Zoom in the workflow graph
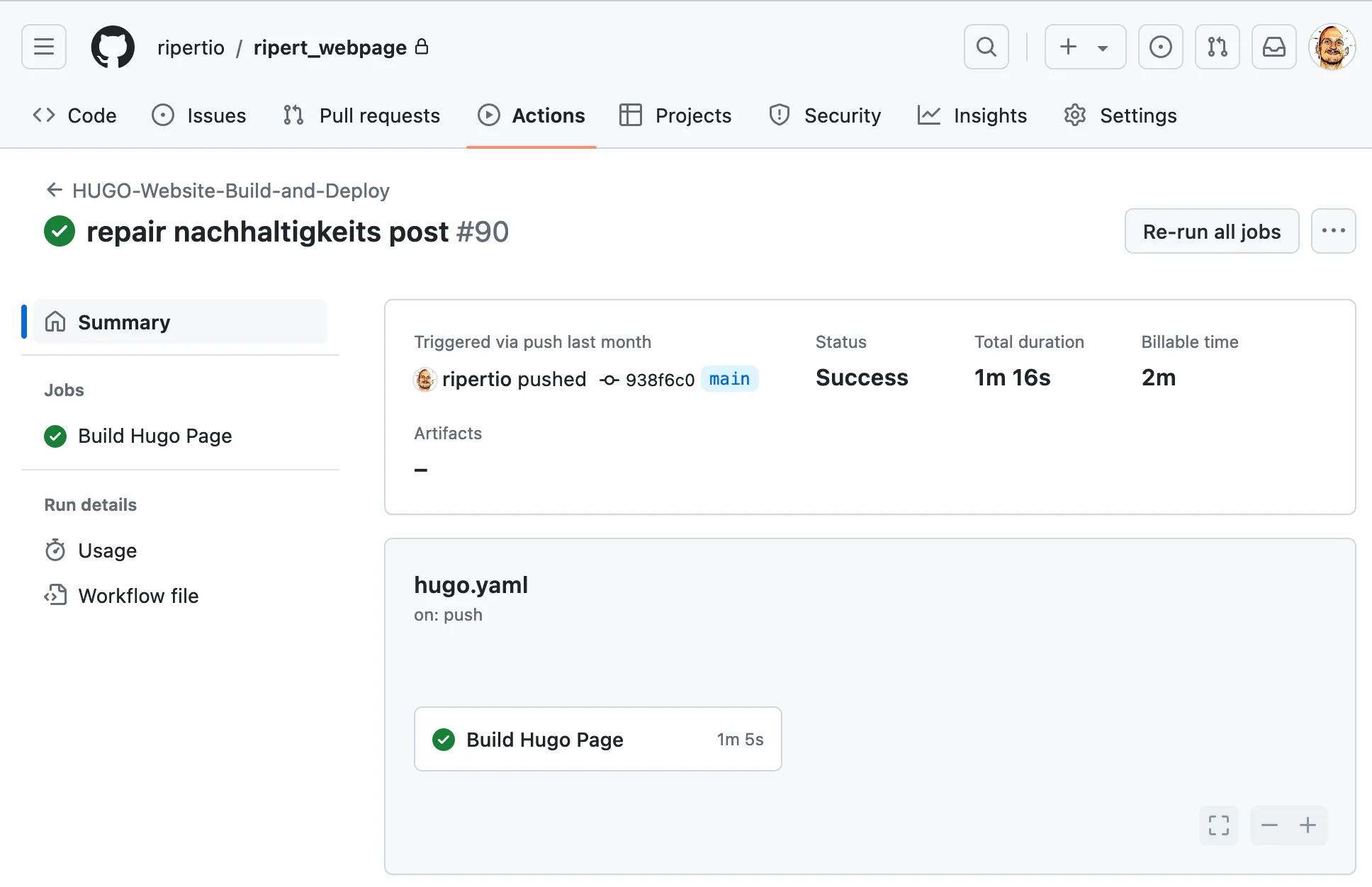The width and height of the screenshot is (1372, 887). 1308,825
